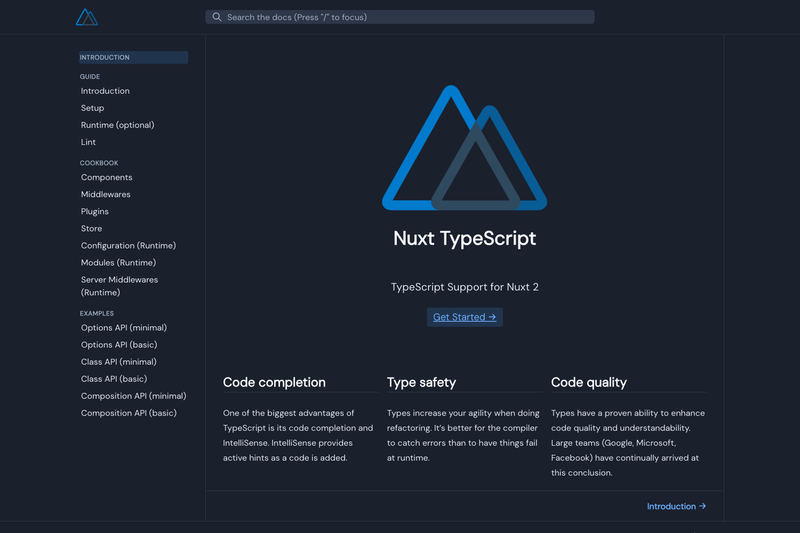Image resolution: width=800 pixels, height=533 pixels.
Task: Open the Setup guide page
Action: tap(92, 108)
